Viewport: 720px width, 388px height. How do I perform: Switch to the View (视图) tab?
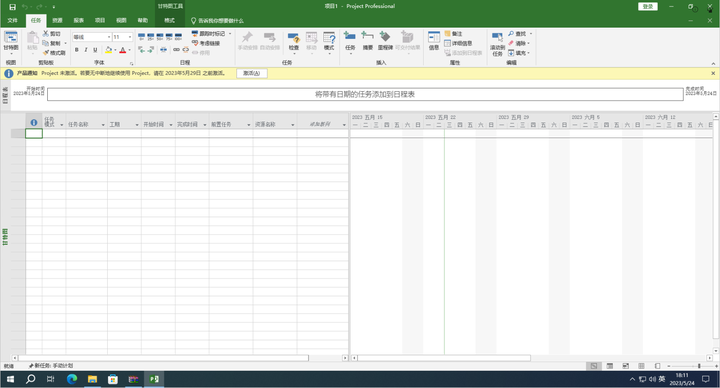click(x=121, y=20)
